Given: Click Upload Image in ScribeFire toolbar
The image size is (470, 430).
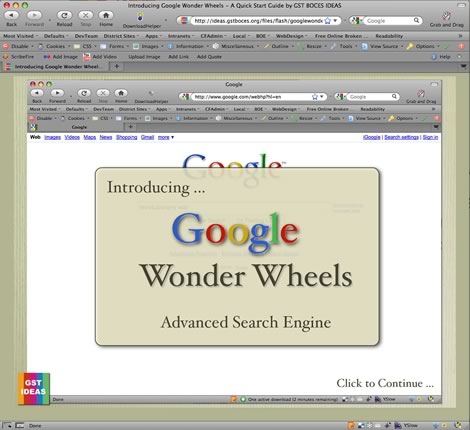Looking at the screenshot, I should (144, 57).
